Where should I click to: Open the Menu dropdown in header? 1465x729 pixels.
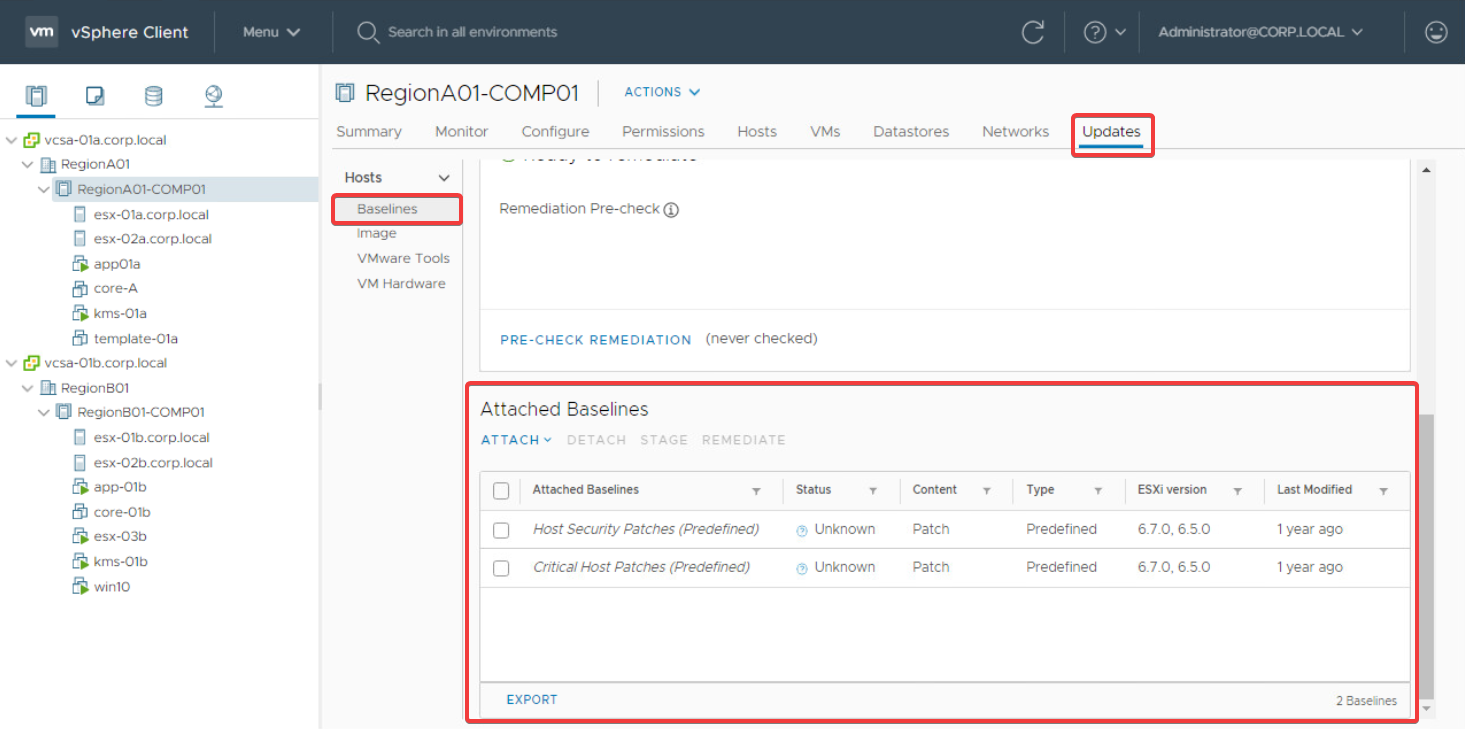(x=271, y=32)
